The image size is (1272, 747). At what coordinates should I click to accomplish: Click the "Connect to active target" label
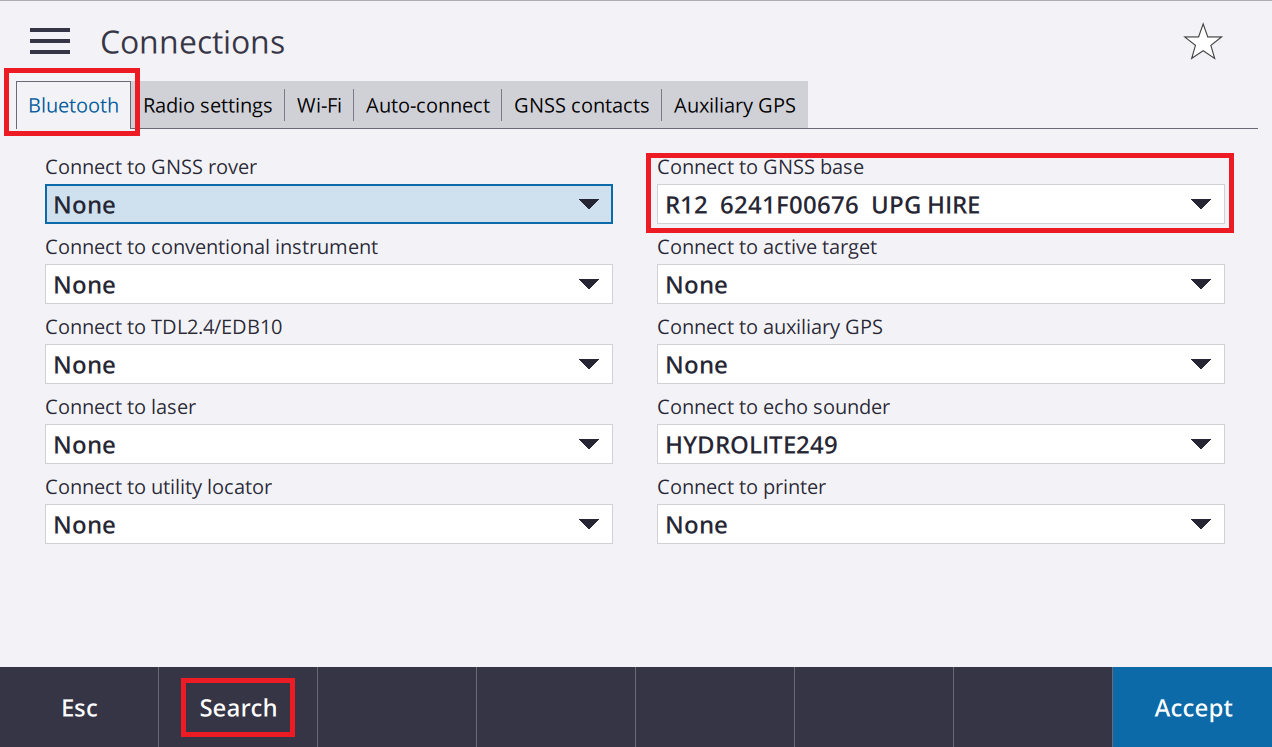(767, 247)
